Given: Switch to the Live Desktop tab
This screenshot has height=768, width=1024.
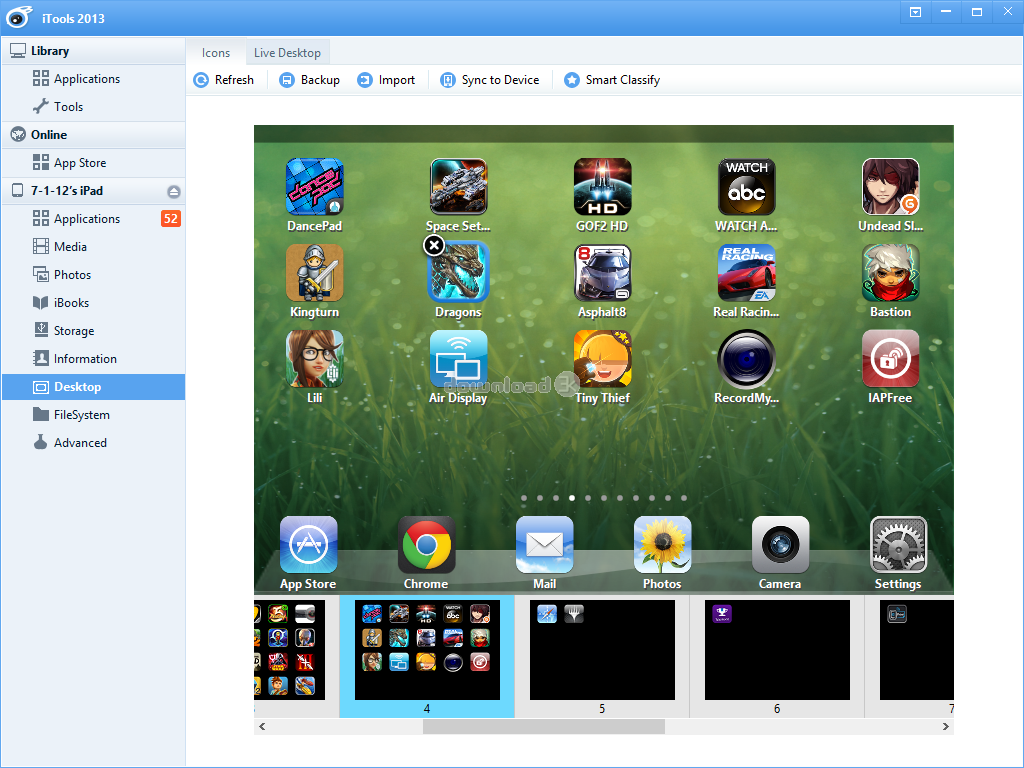Looking at the screenshot, I should click(288, 52).
